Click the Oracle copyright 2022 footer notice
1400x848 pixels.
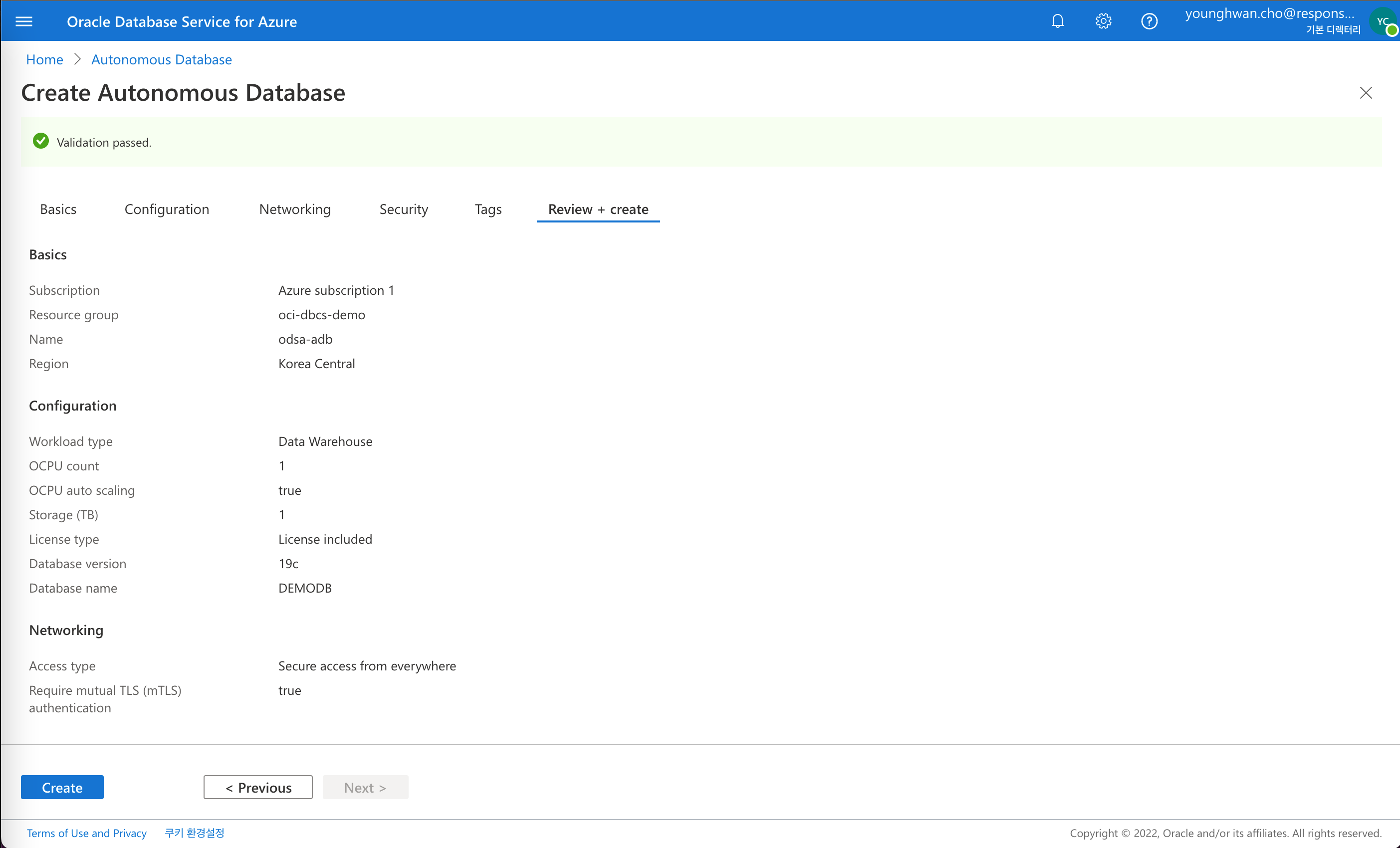point(1225,833)
